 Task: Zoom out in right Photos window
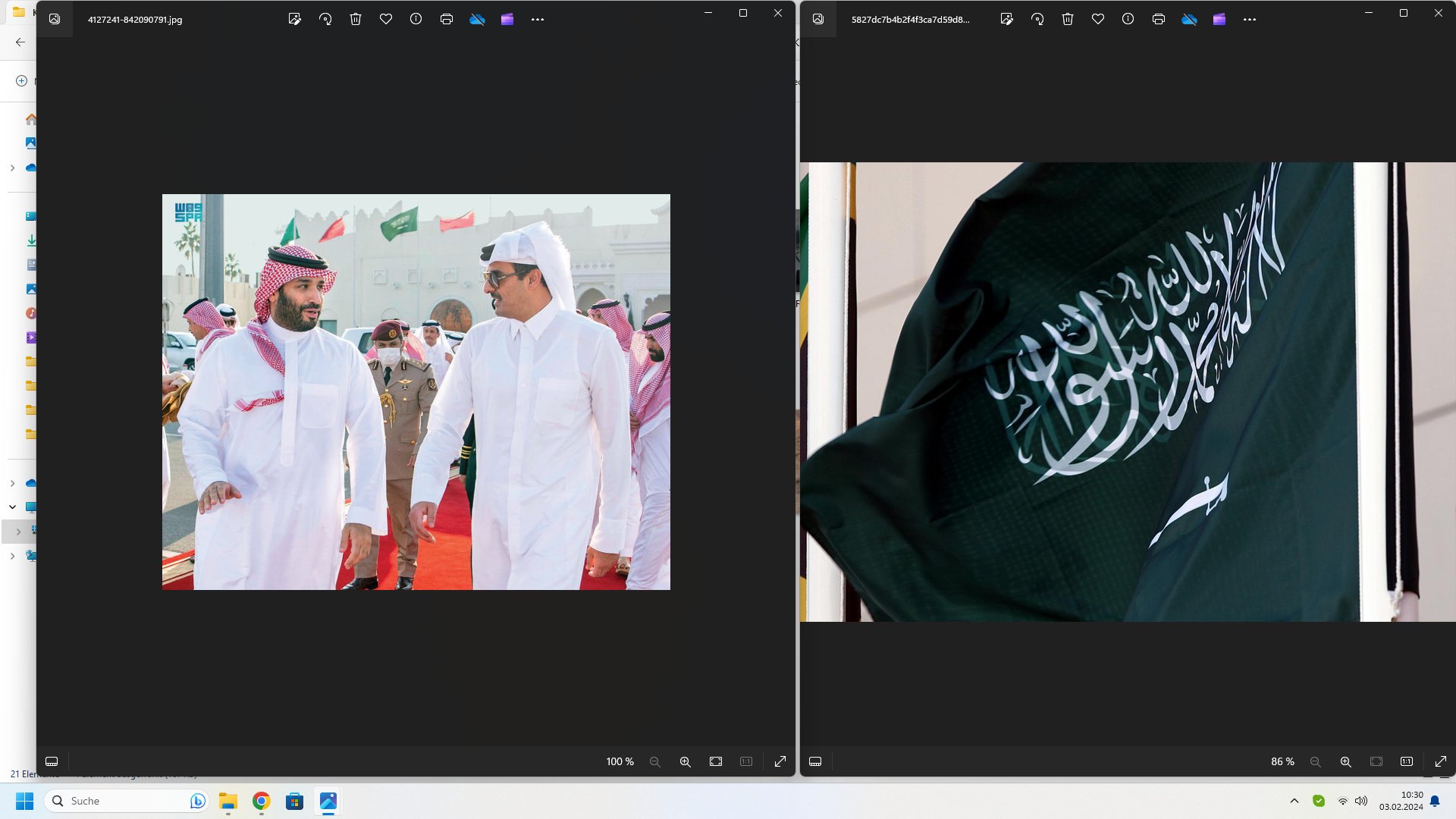(x=1315, y=761)
